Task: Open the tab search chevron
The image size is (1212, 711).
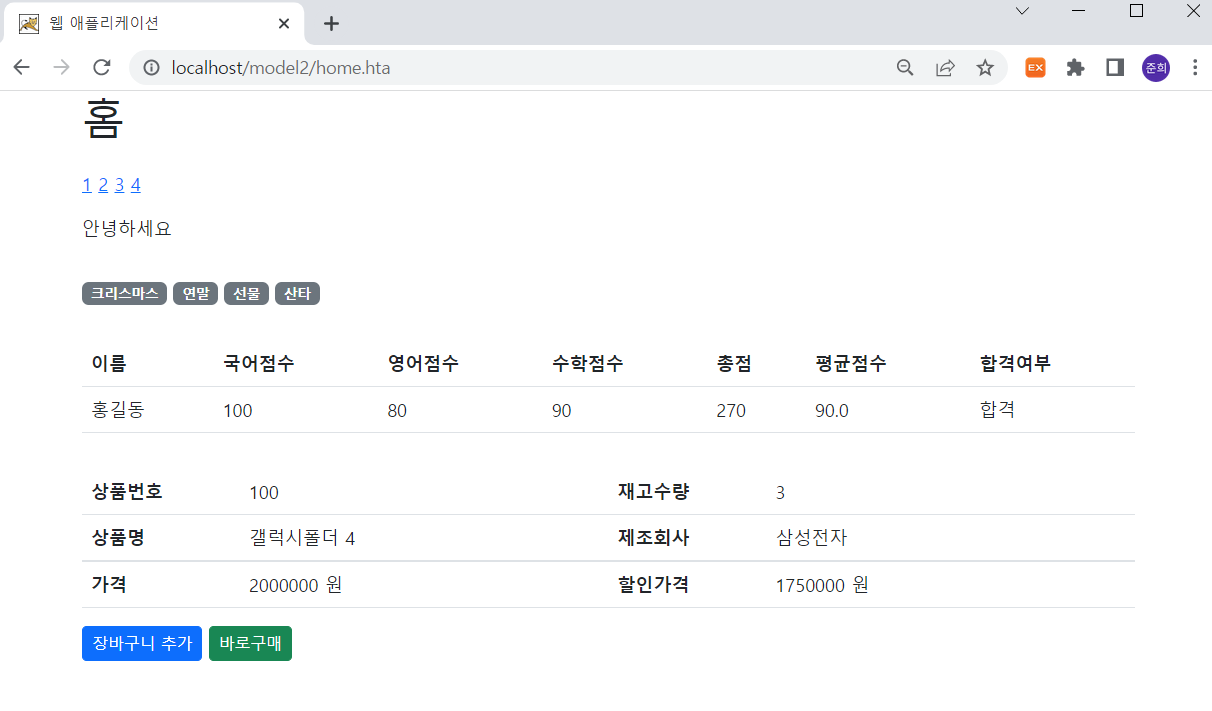Action: [1022, 11]
